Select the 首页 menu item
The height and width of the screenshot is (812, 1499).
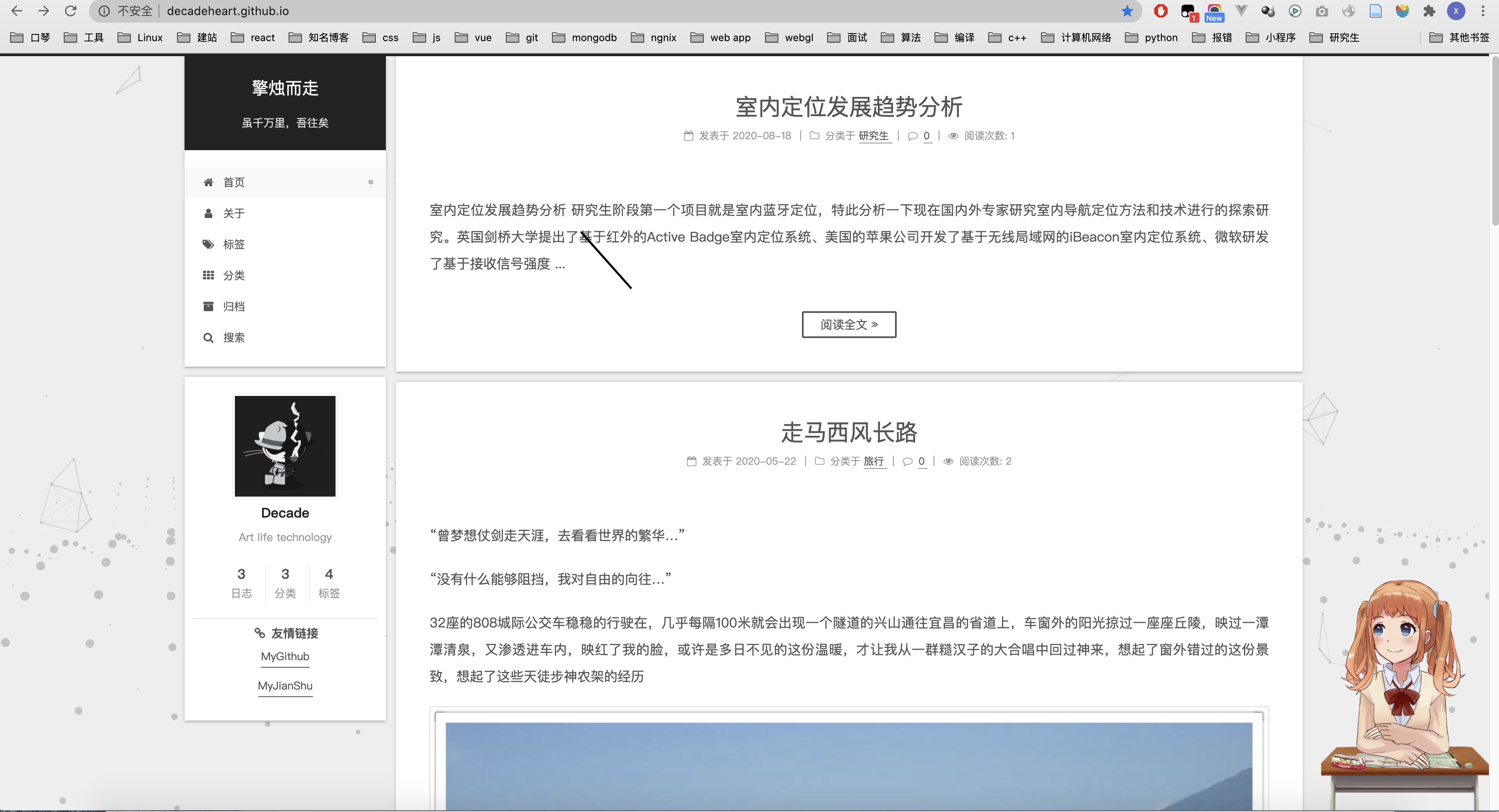(285, 182)
